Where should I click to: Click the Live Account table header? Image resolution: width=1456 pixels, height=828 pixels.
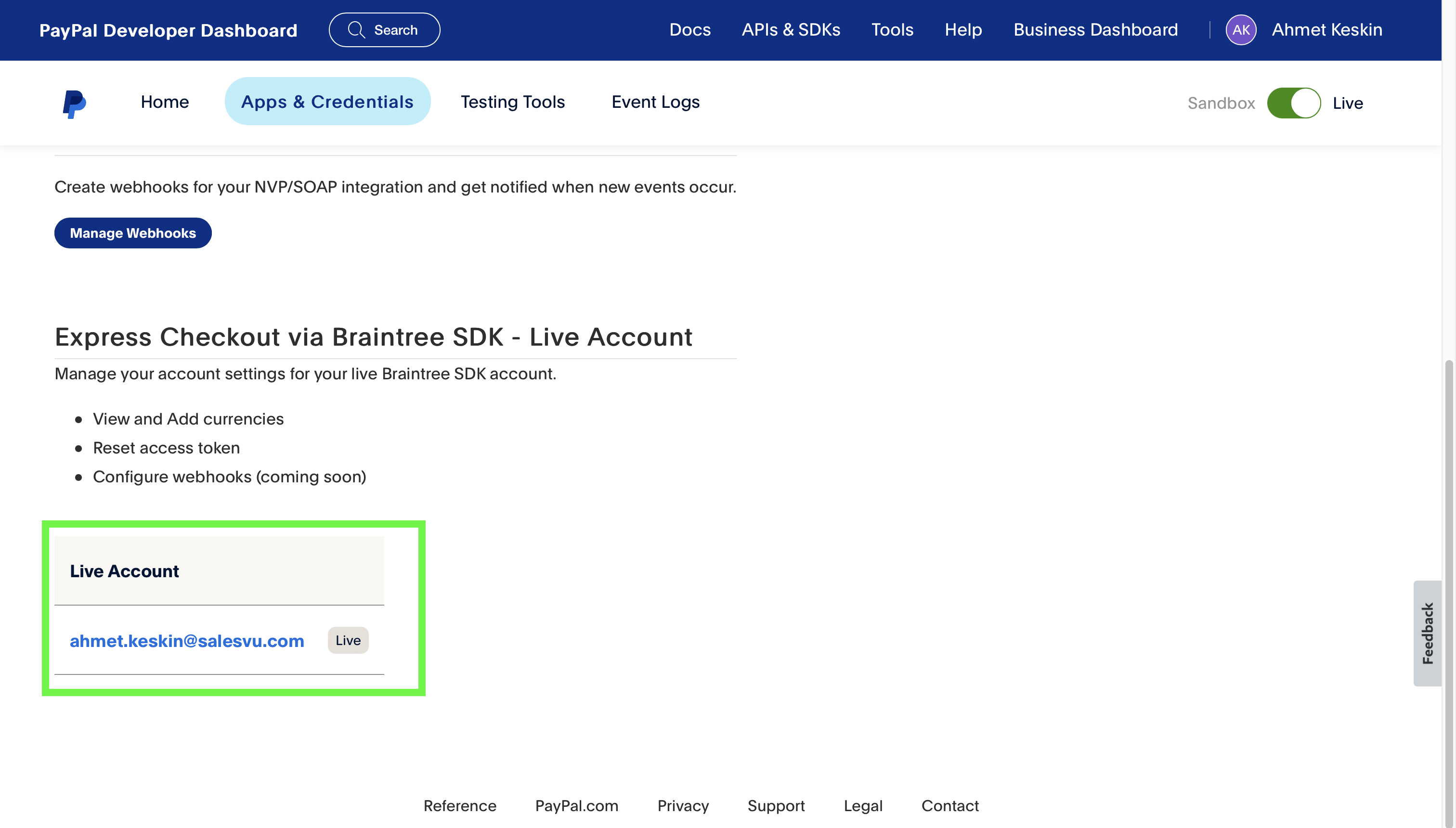pyautogui.click(x=219, y=570)
